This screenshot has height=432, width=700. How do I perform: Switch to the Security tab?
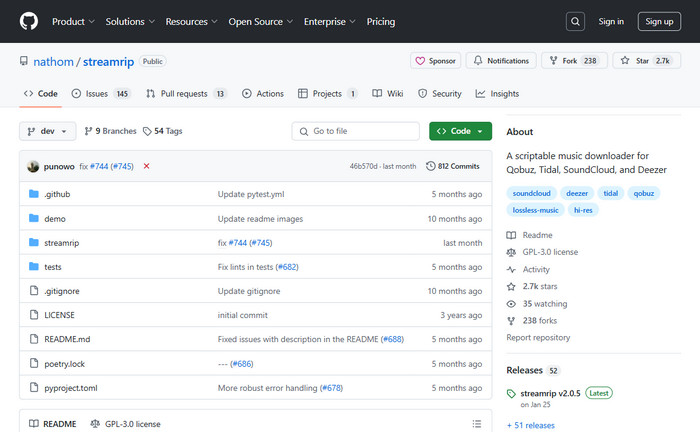click(x=440, y=94)
